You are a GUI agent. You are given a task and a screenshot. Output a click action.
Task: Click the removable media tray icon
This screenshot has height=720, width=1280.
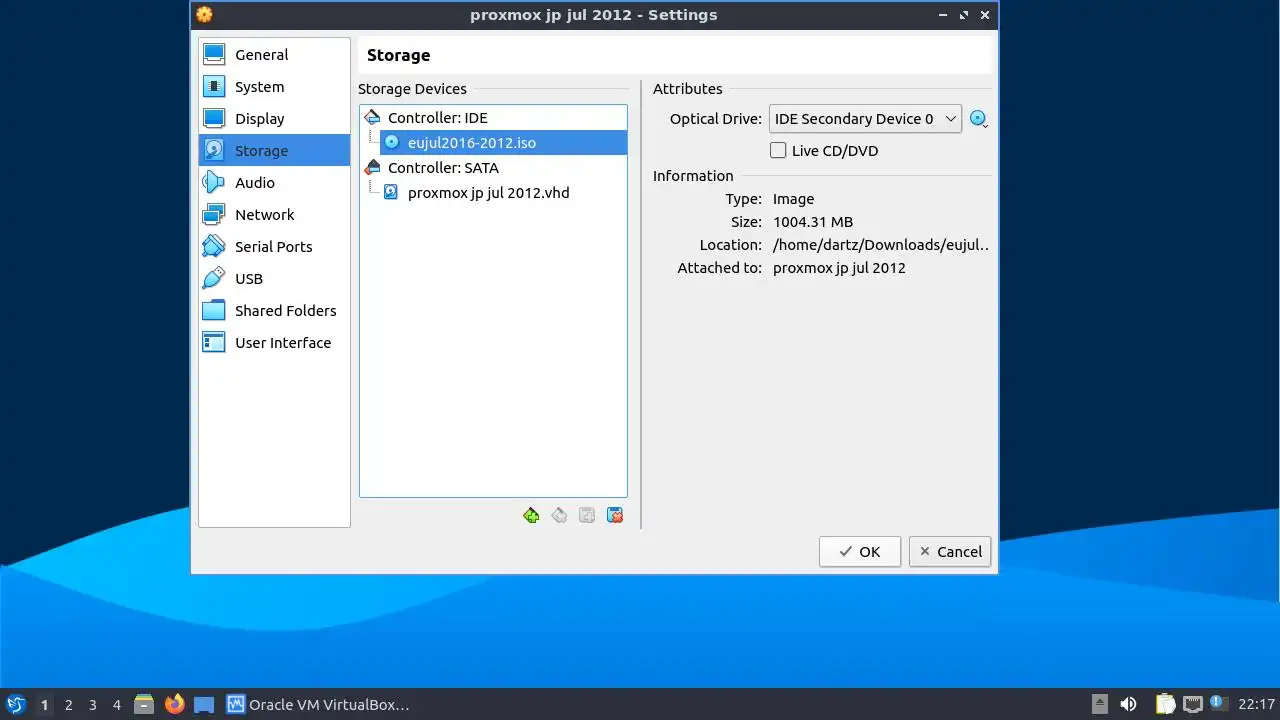coord(1100,704)
